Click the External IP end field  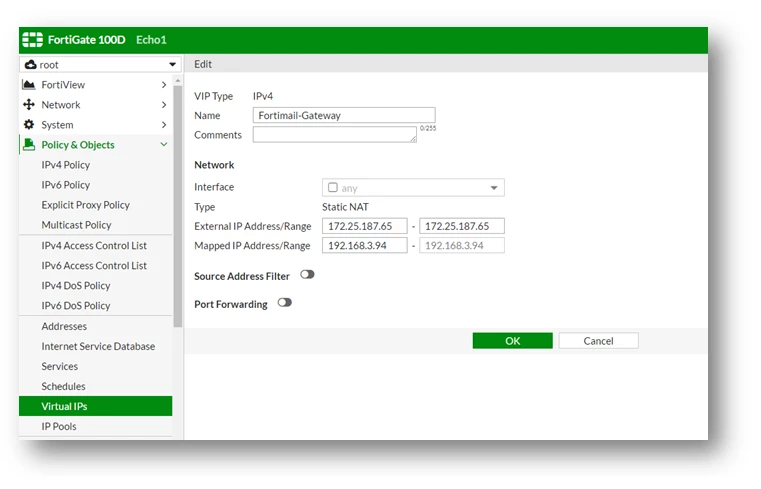point(462,226)
